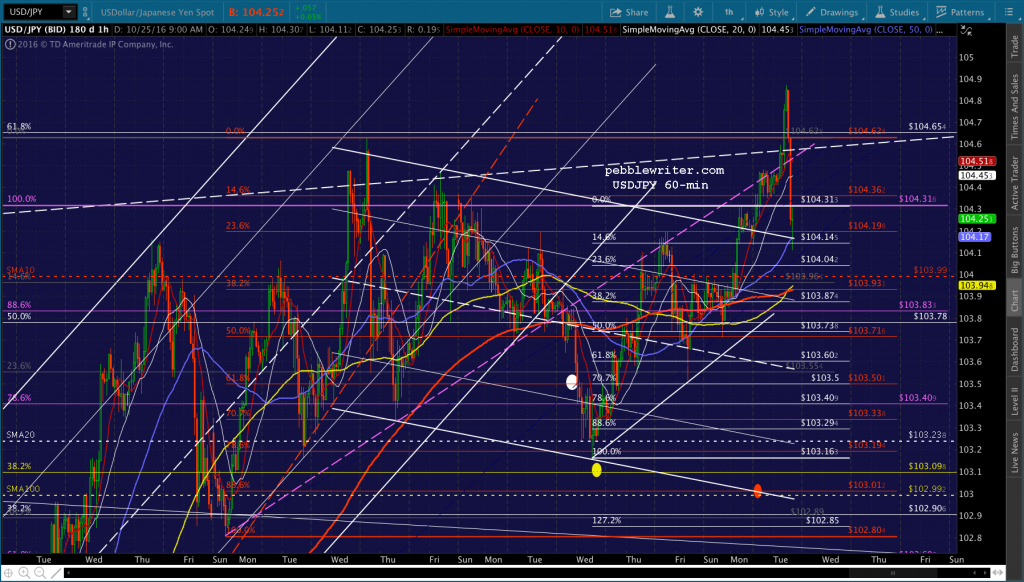The image size is (1024, 582).
Task: Click the red 104.51 price bubble
Action: pyautogui.click(x=976, y=161)
